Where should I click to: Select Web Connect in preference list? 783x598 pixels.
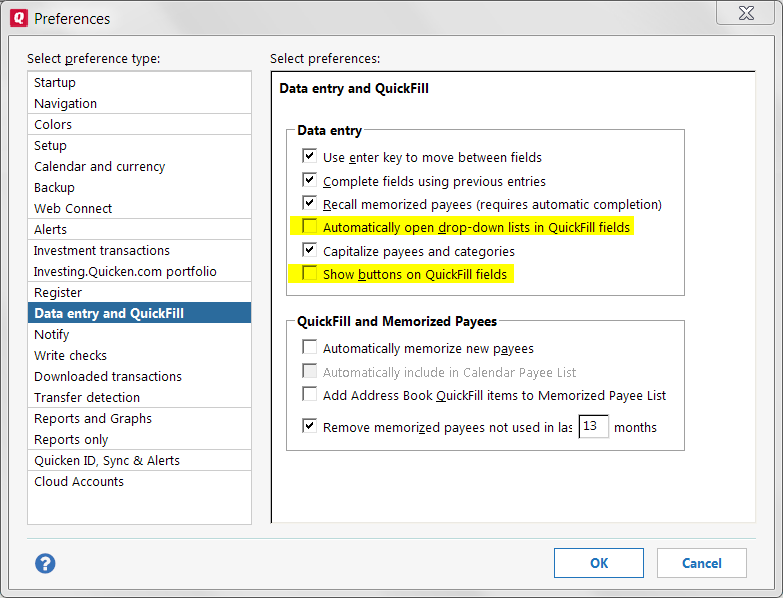[x=139, y=208]
